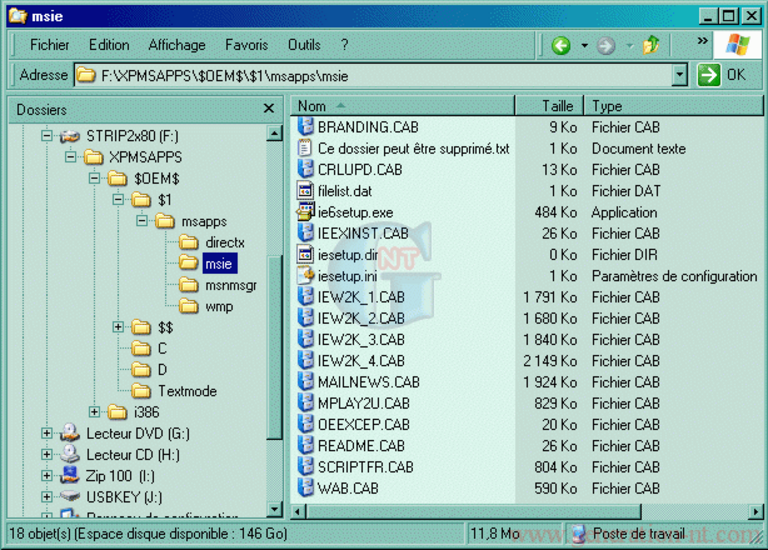Collapse the $OEM$ folder node
Screen dimensions: 768x550
pyautogui.click(x=94, y=178)
